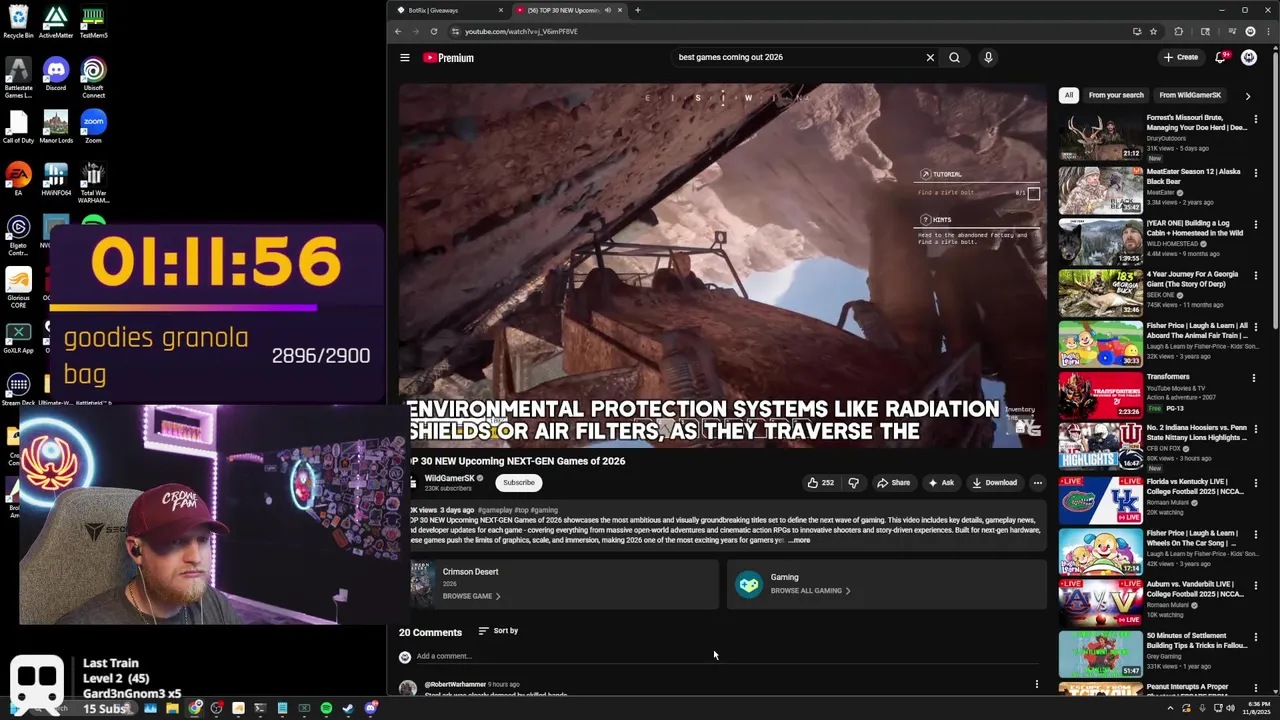Select From WildGamerSK chip
This screenshot has height=720, width=1280.
pos(1190,95)
